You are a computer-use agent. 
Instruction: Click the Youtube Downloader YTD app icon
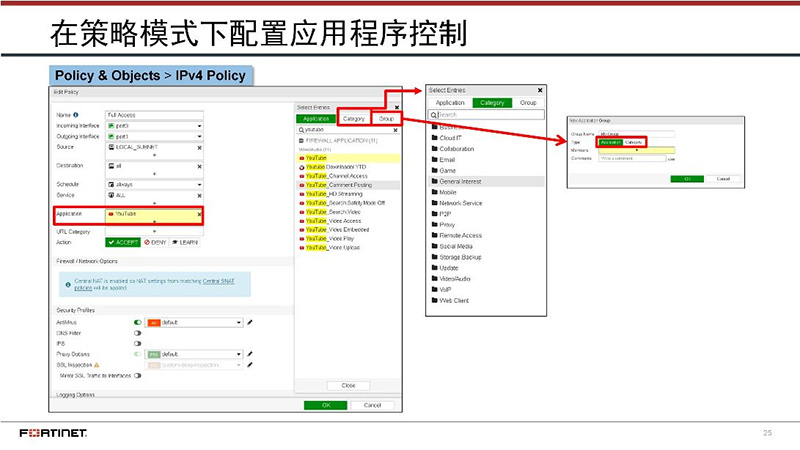pyautogui.click(x=302, y=167)
